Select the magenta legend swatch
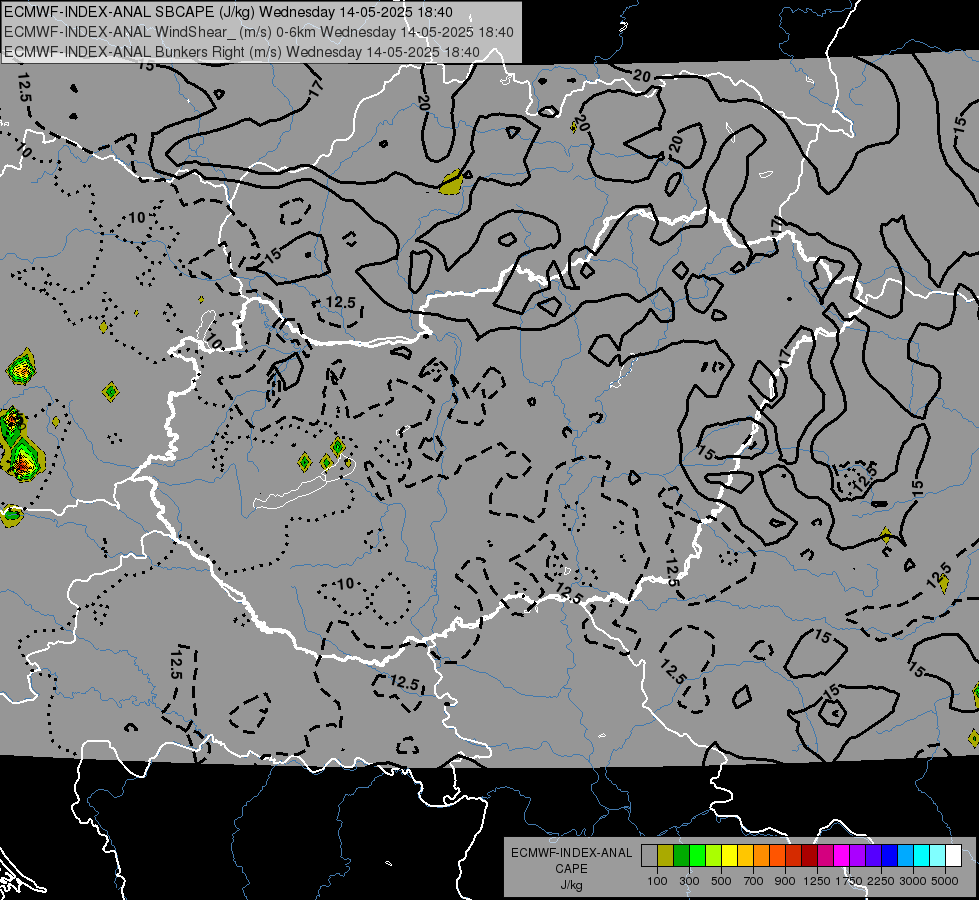Image resolution: width=979 pixels, height=900 pixels. pyautogui.click(x=842, y=855)
